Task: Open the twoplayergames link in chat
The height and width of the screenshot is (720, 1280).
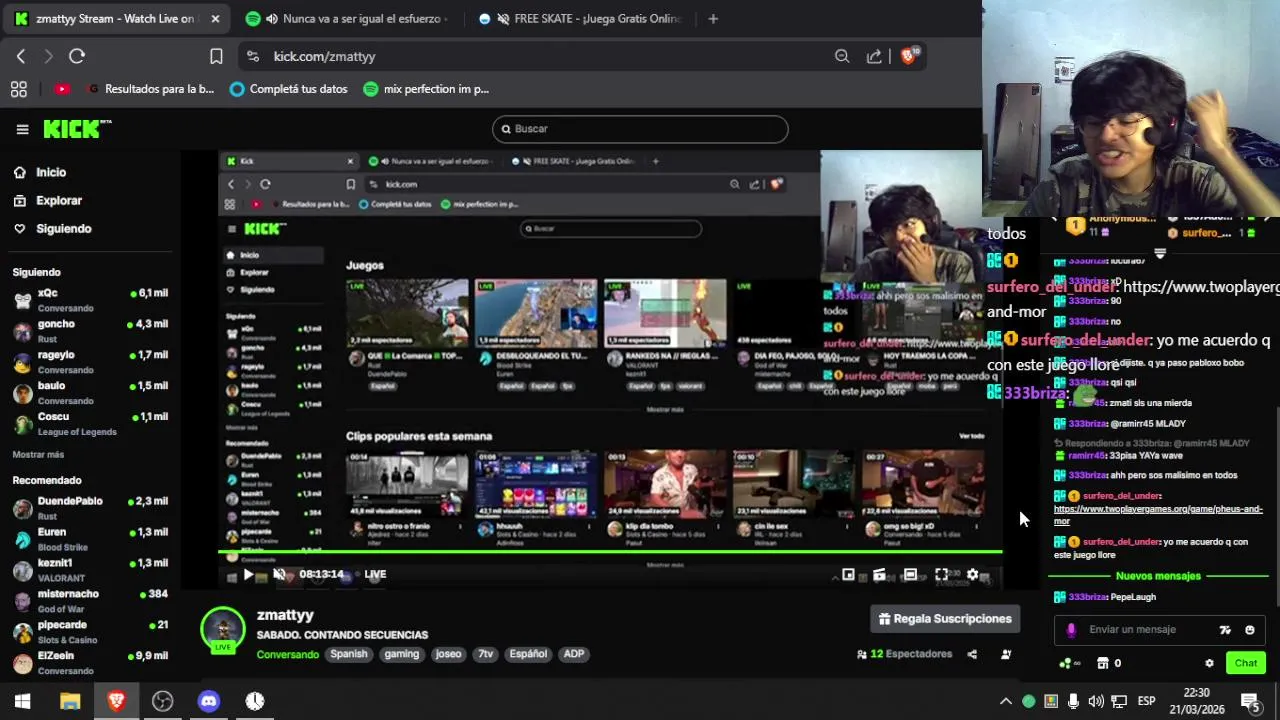Action: (1158, 514)
